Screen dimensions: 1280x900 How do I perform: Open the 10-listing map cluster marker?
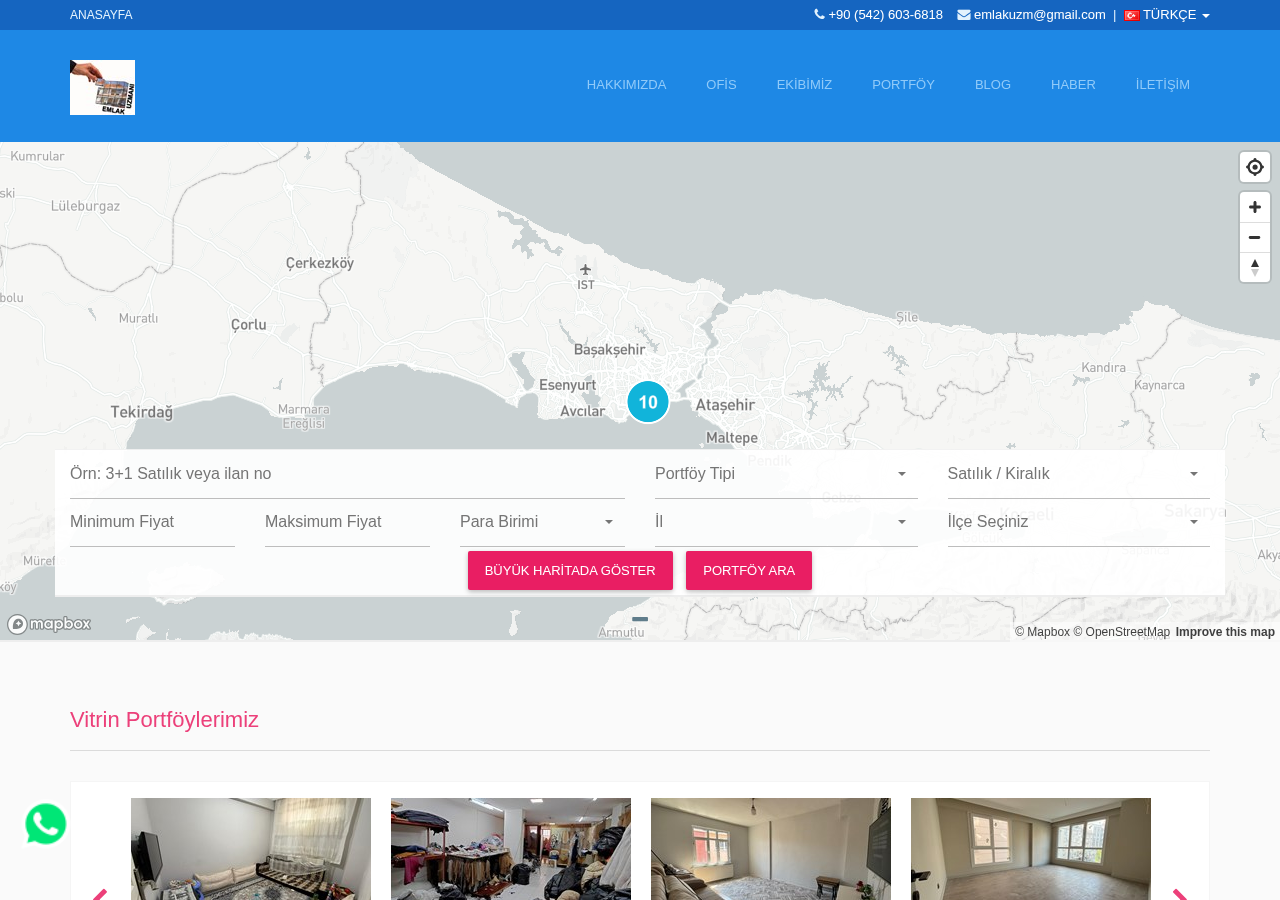648,402
